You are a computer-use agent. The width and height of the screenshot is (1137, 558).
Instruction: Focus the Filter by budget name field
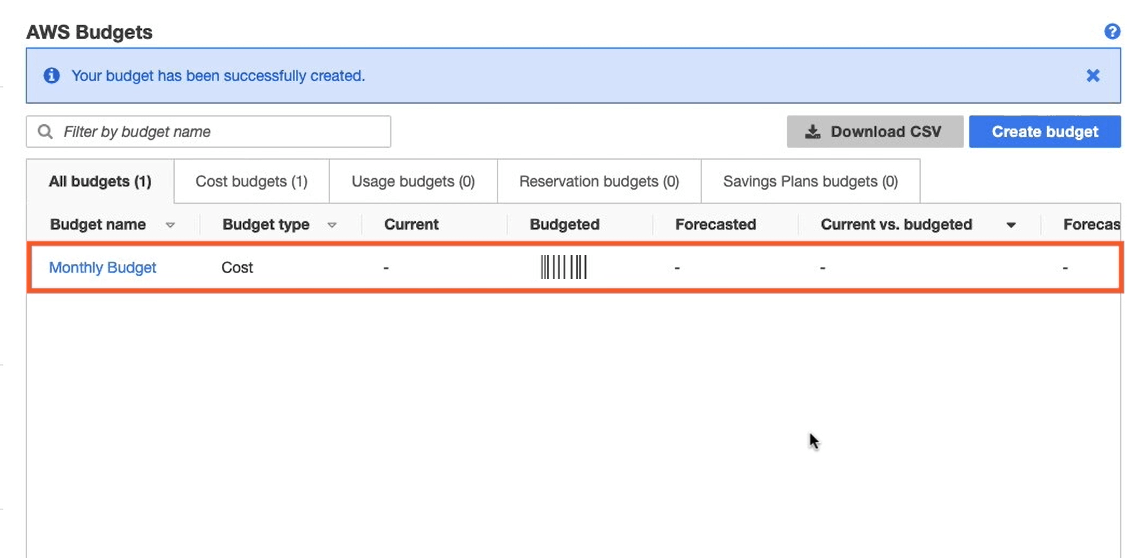tap(209, 132)
